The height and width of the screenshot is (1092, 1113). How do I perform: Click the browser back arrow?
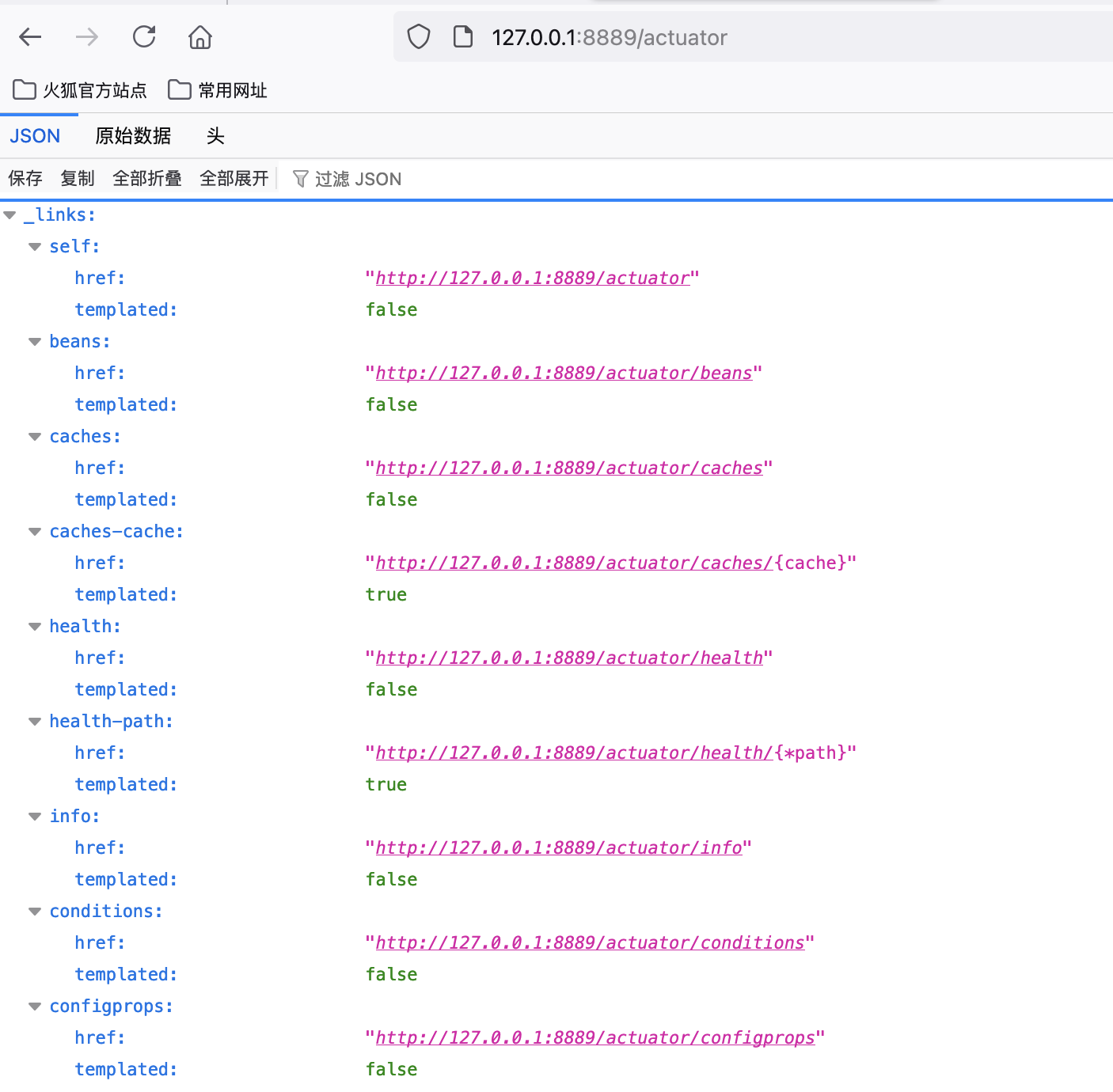30,37
